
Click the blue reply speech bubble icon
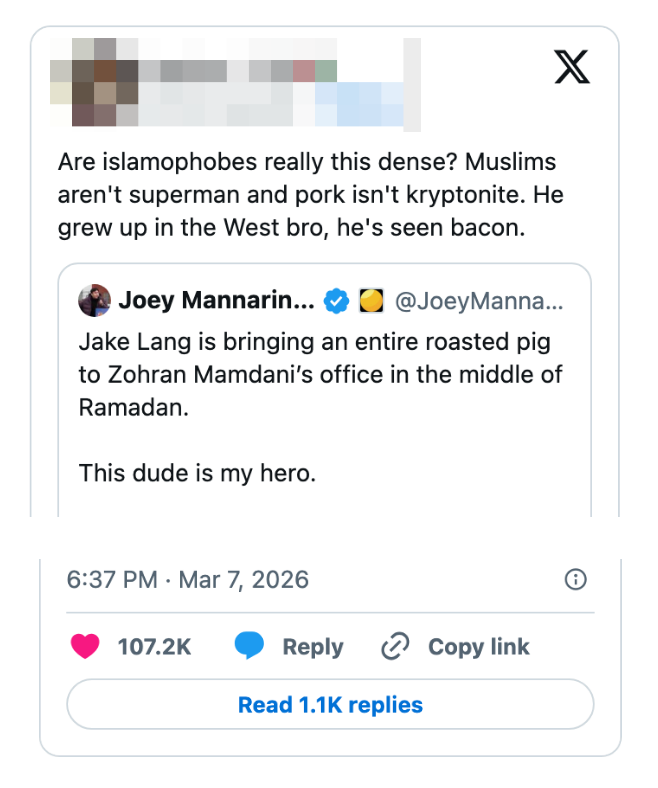(x=249, y=647)
